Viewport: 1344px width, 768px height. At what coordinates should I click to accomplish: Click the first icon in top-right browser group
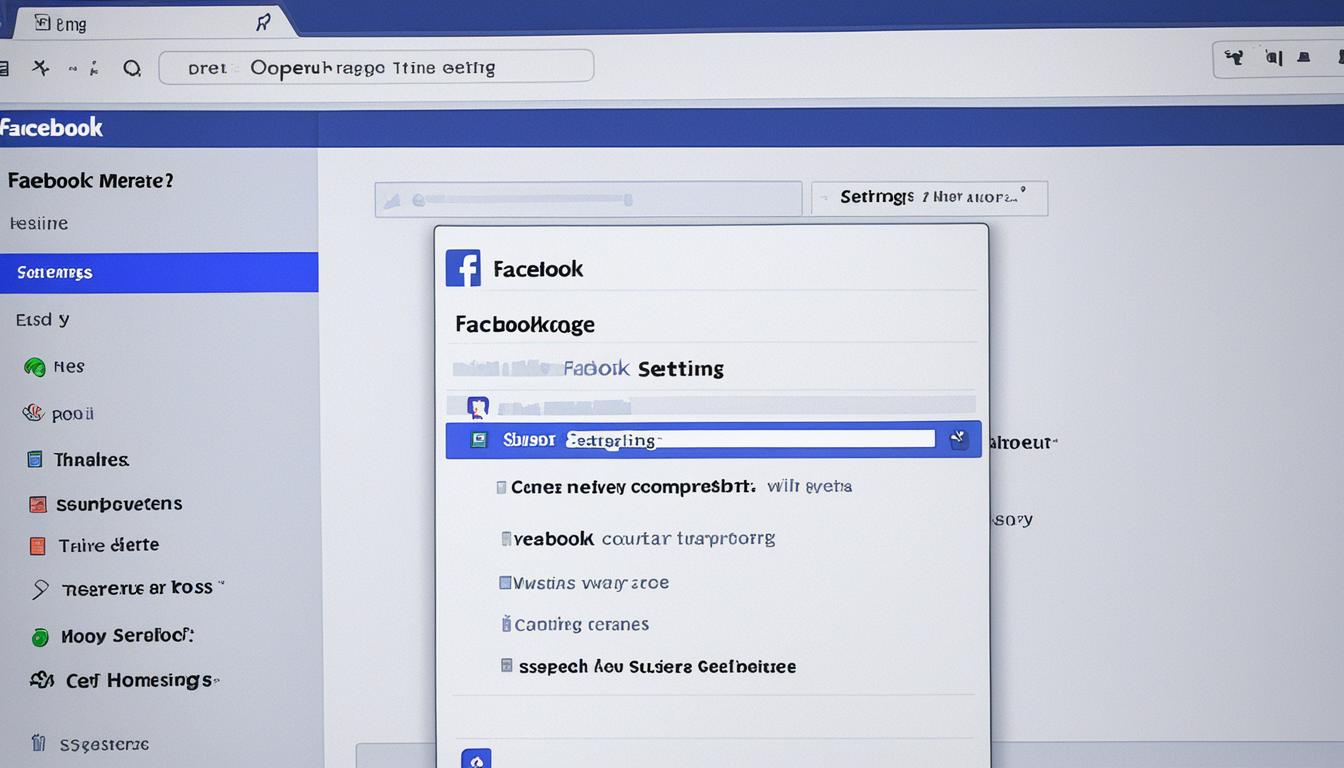tap(1235, 58)
